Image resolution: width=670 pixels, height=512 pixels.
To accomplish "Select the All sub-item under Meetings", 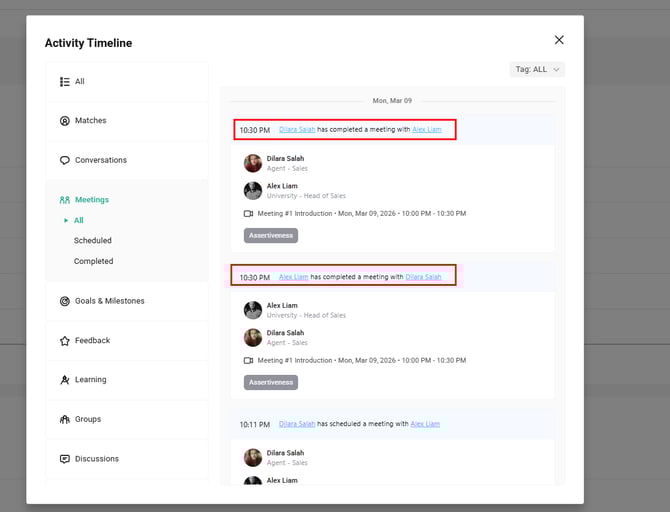I will point(79,221).
